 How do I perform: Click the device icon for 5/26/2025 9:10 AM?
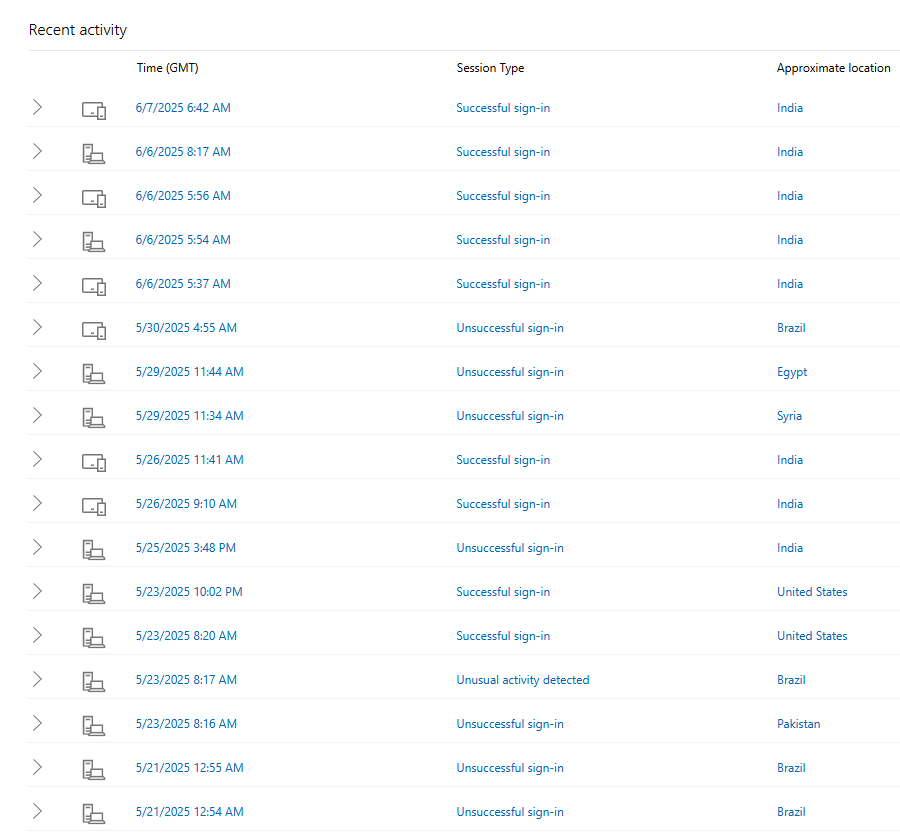tap(94, 506)
